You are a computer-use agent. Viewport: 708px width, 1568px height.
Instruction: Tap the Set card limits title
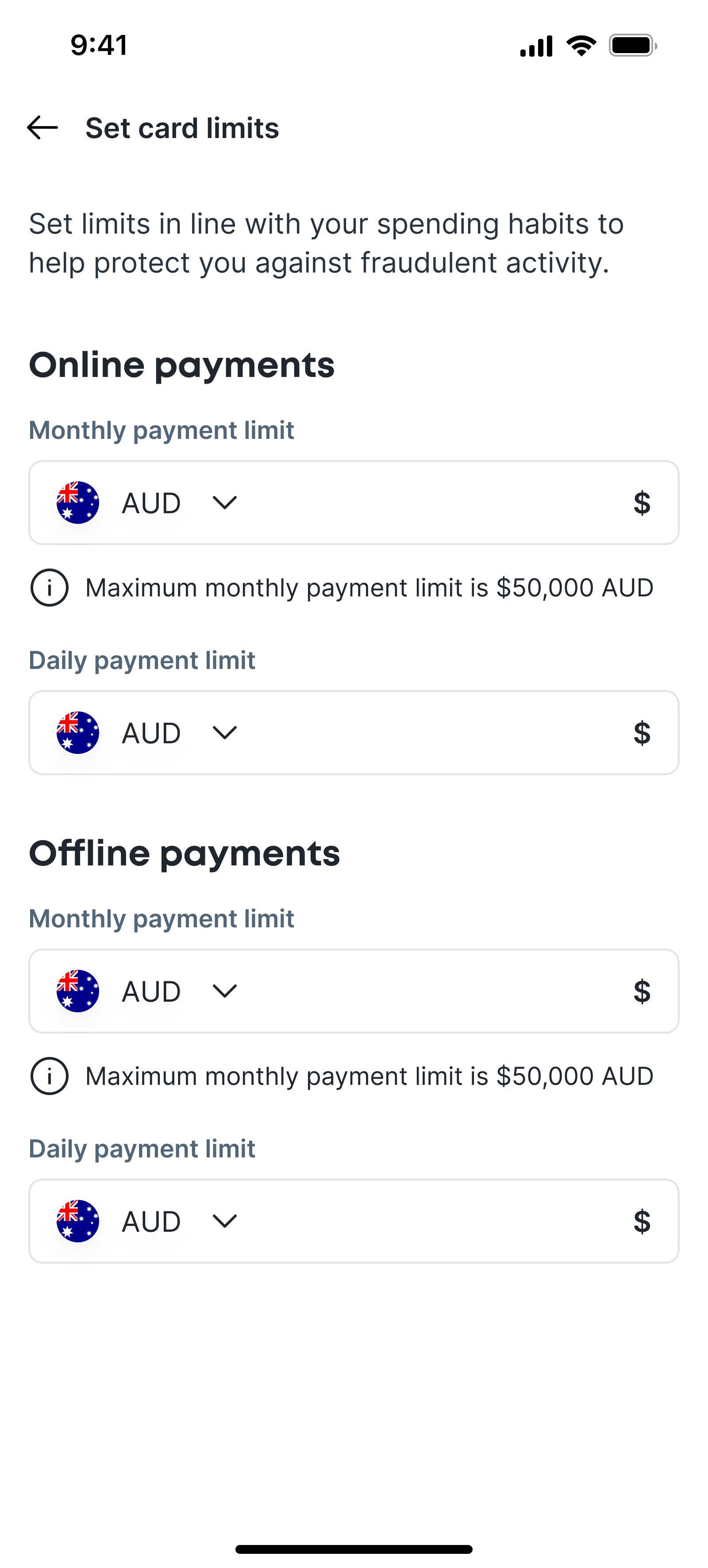pos(181,128)
